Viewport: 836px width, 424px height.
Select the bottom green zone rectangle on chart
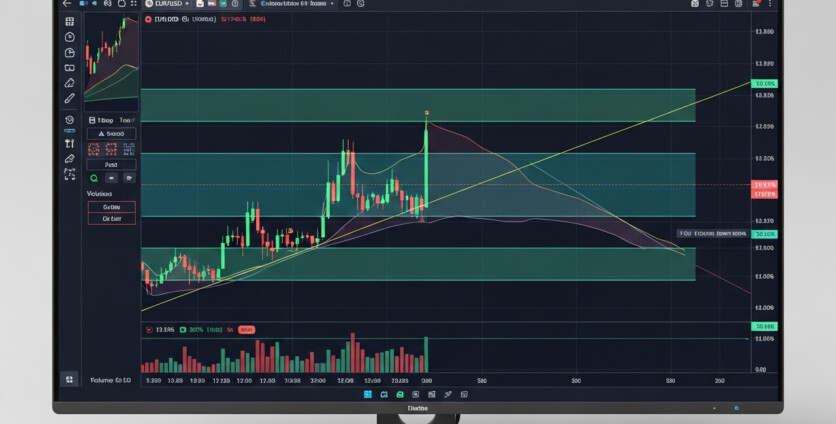tap(418, 264)
